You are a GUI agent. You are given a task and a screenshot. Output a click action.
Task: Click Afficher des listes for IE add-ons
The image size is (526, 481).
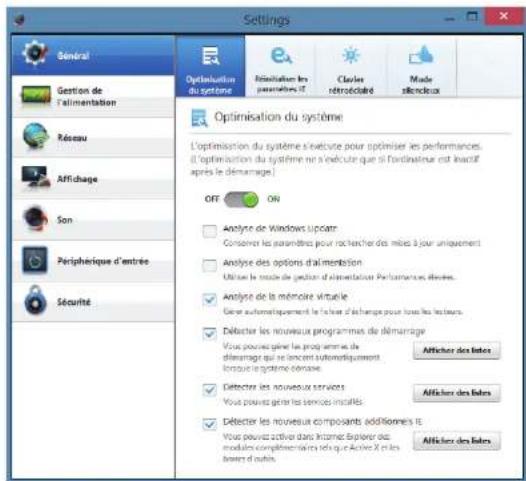457,441
